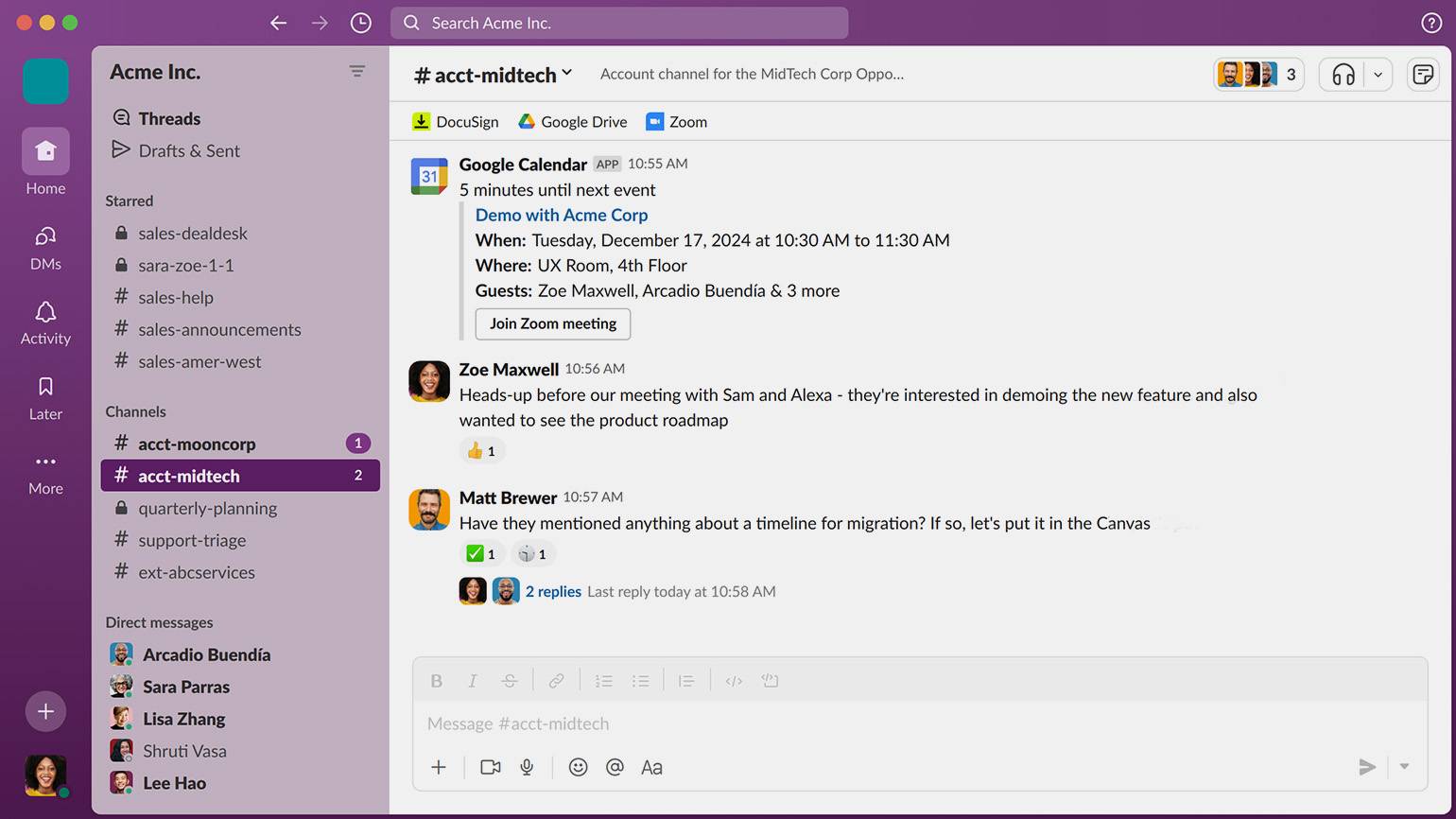Viewport: 1456px width, 819px height.
Task: Open the acct-mooncorp channel
Action: point(197,444)
